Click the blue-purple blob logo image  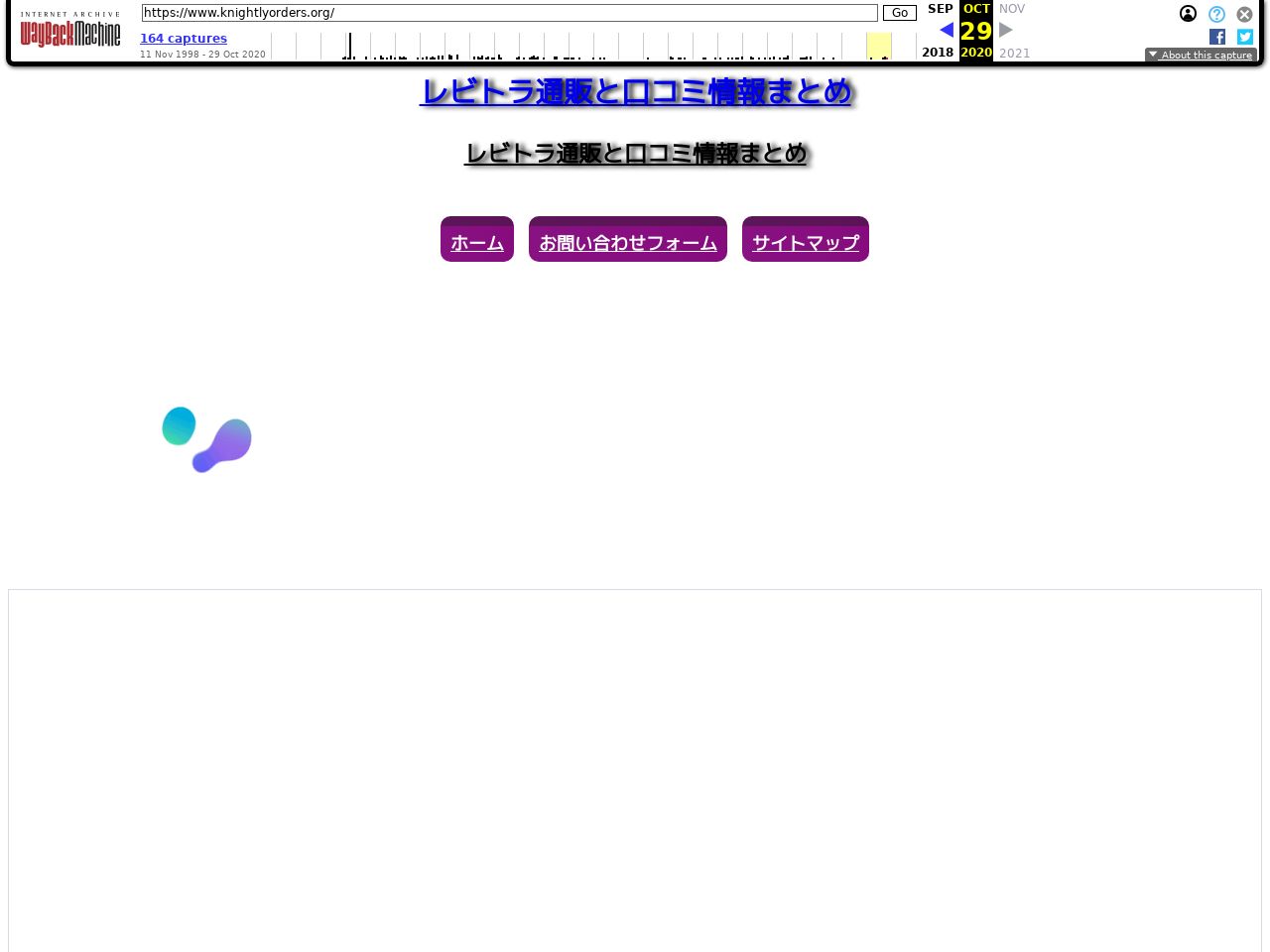pyautogui.click(x=207, y=439)
